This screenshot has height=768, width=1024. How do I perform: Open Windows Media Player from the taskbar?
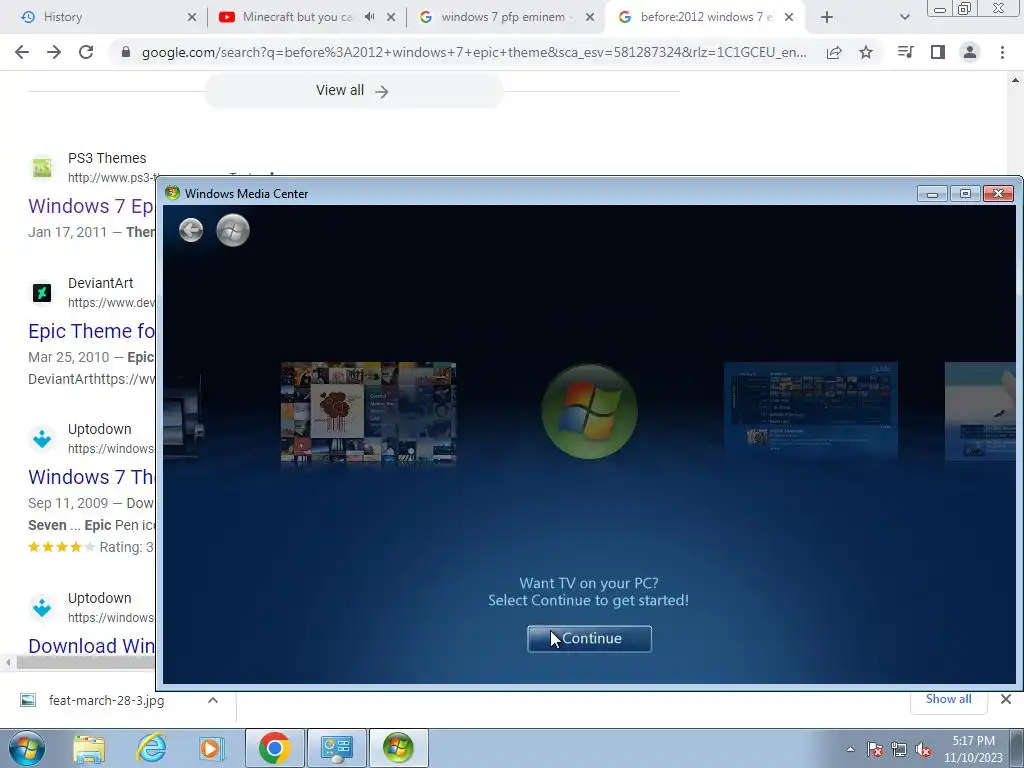(210, 748)
